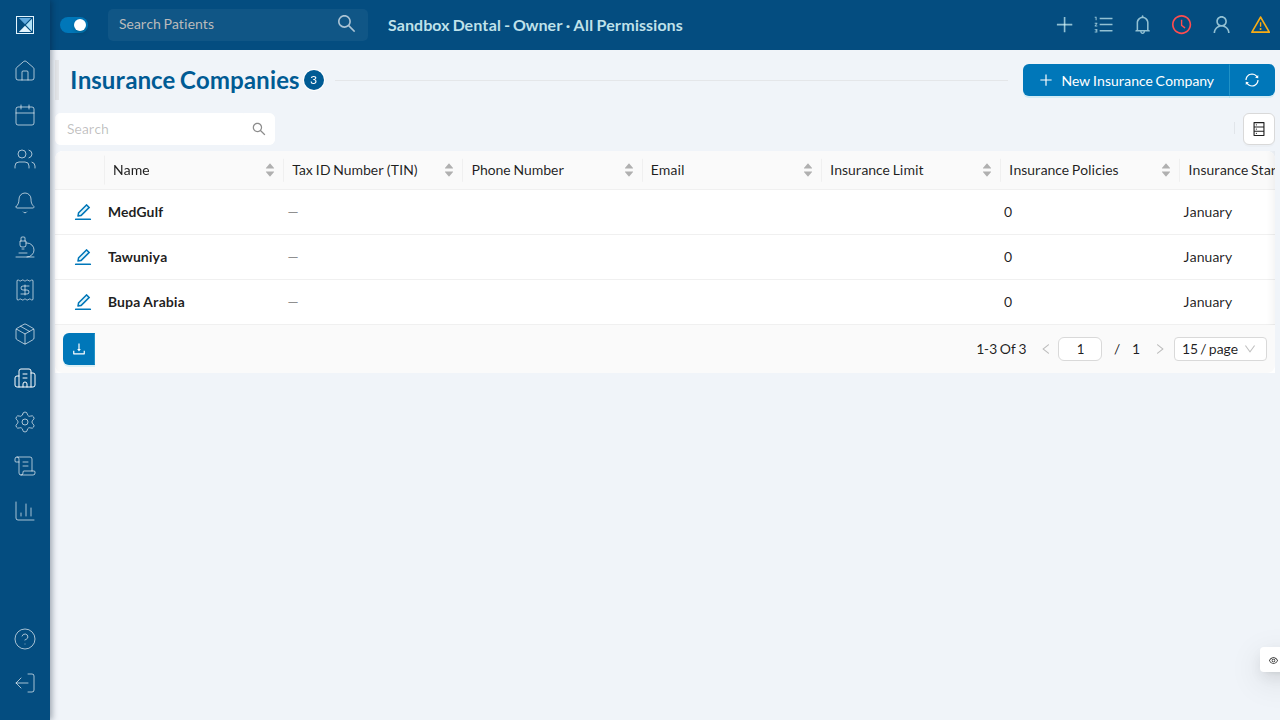This screenshot has width=1280, height=720.
Task: Click the 1-3 Of 3 pagination text
Action: point(1001,349)
